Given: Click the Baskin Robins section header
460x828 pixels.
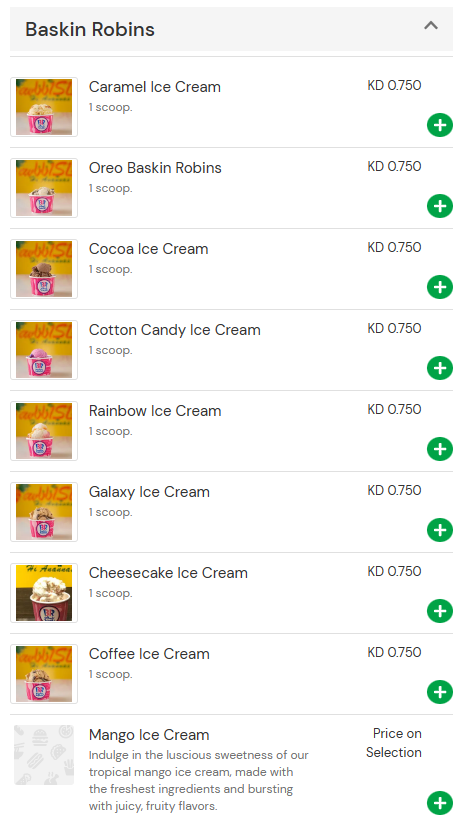Looking at the screenshot, I should (x=231, y=29).
